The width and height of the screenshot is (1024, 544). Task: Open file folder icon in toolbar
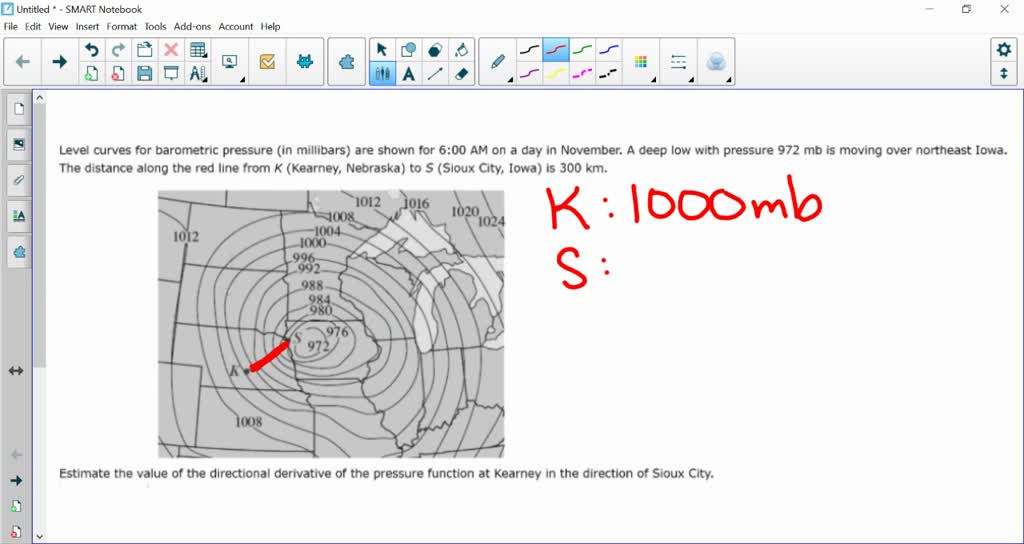144,50
